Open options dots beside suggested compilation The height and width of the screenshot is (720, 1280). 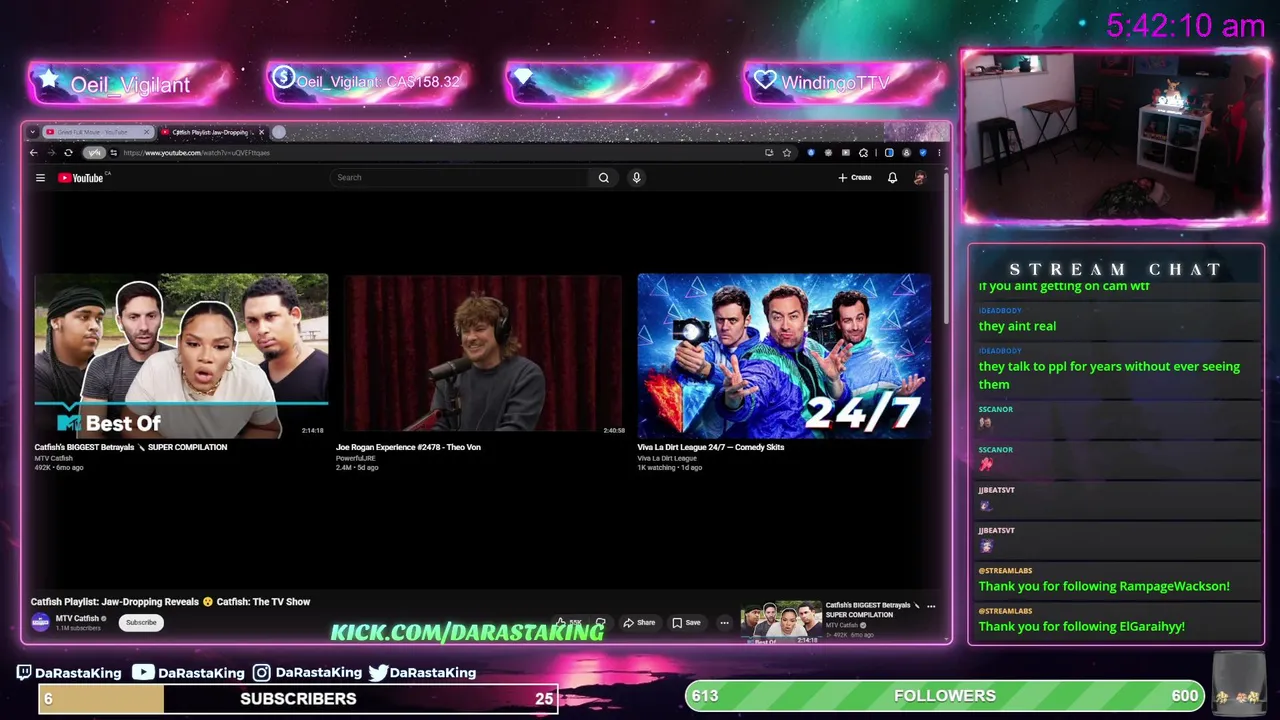point(930,606)
